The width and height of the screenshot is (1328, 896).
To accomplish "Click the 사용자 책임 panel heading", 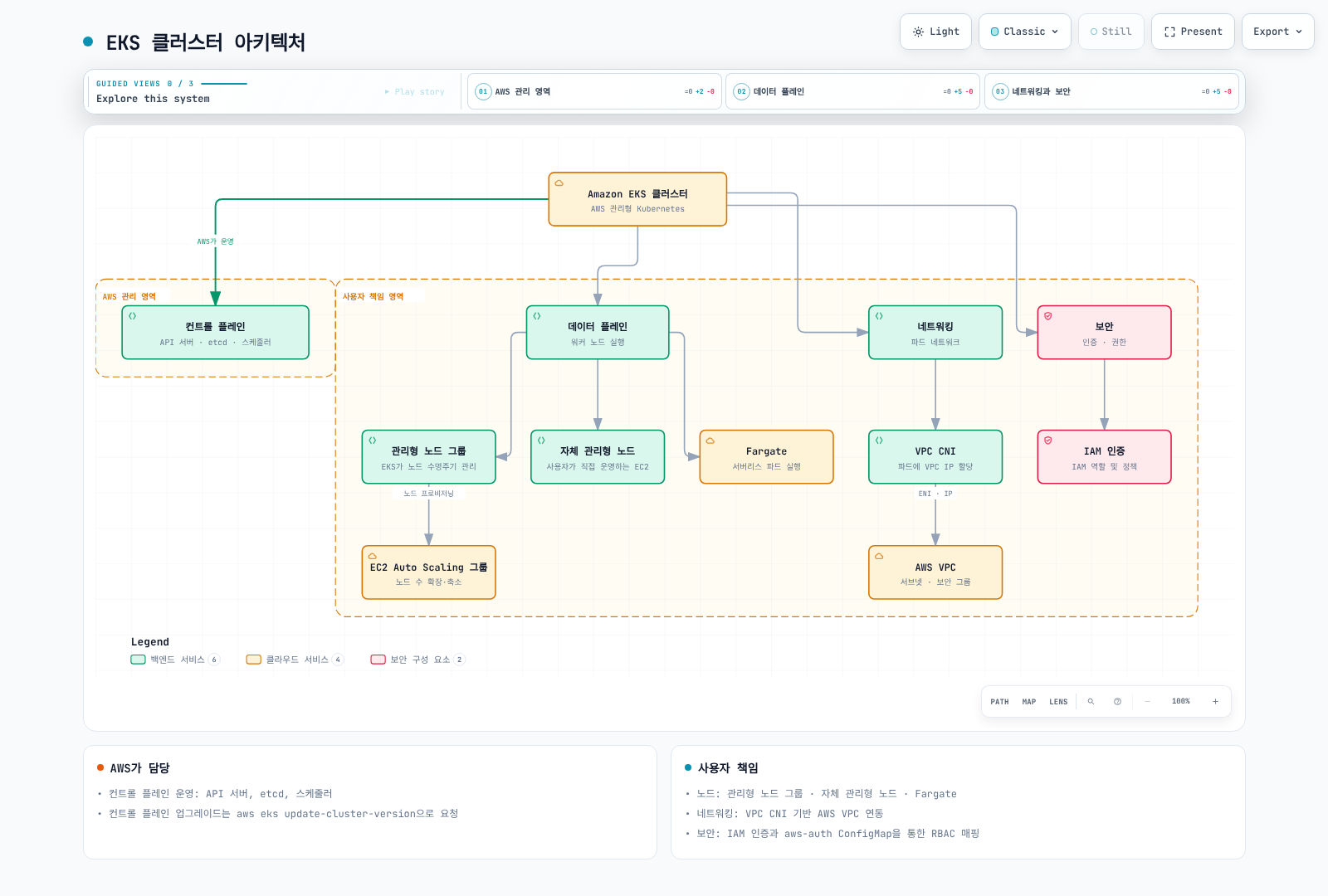I will click(x=727, y=768).
